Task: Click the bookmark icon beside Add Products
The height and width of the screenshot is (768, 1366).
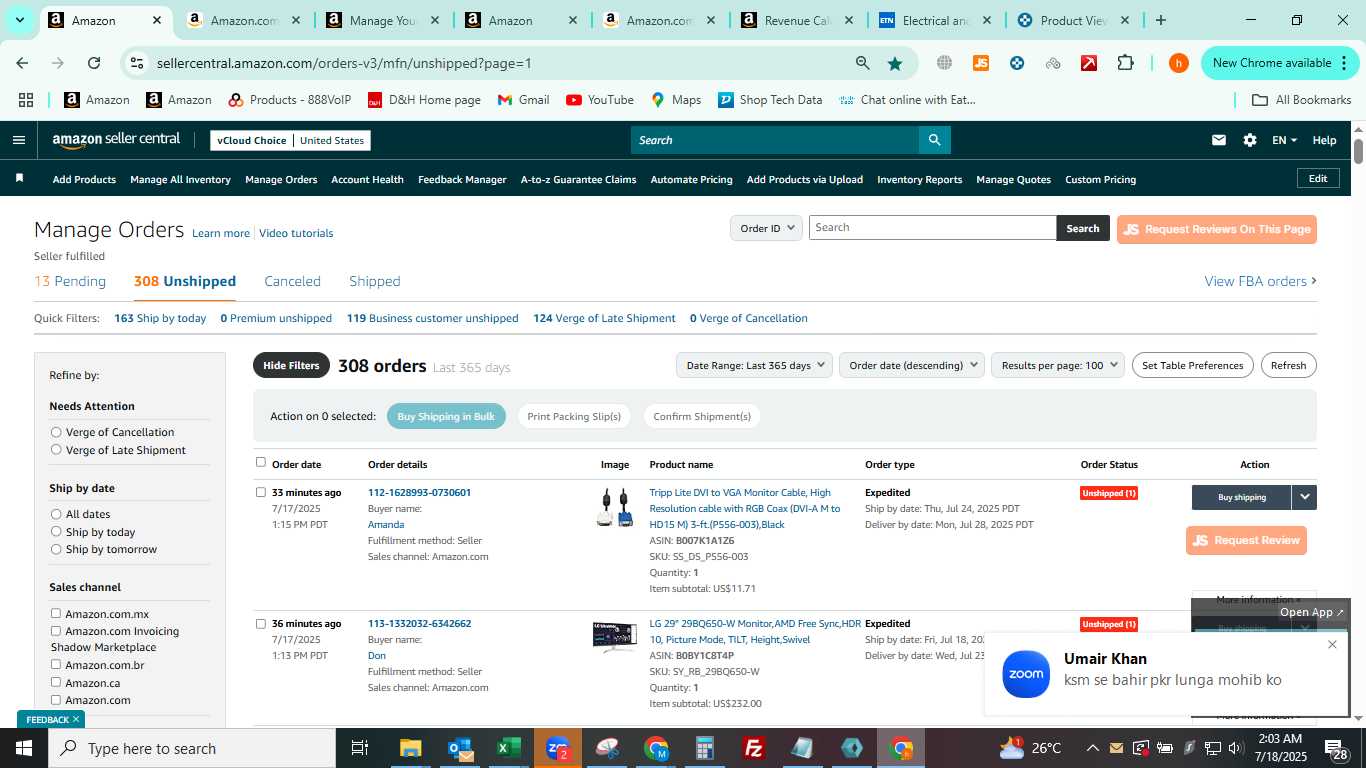Action: point(19,178)
